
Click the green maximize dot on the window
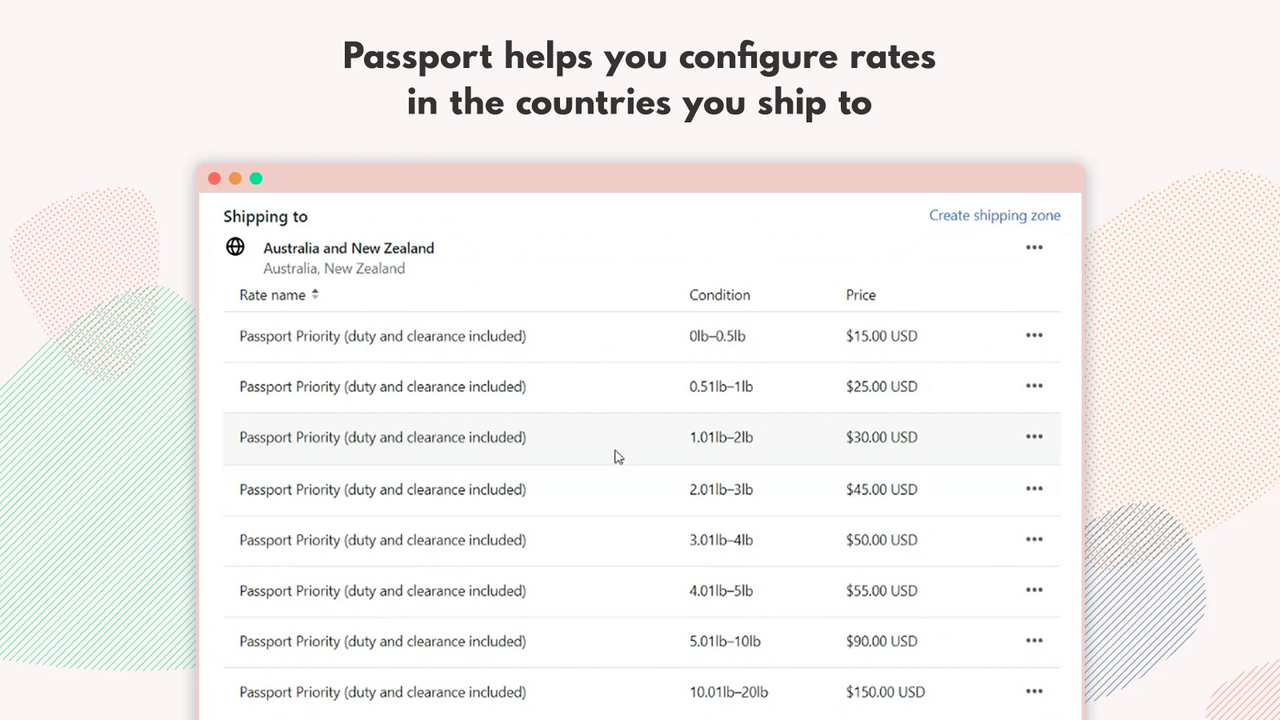coord(255,178)
